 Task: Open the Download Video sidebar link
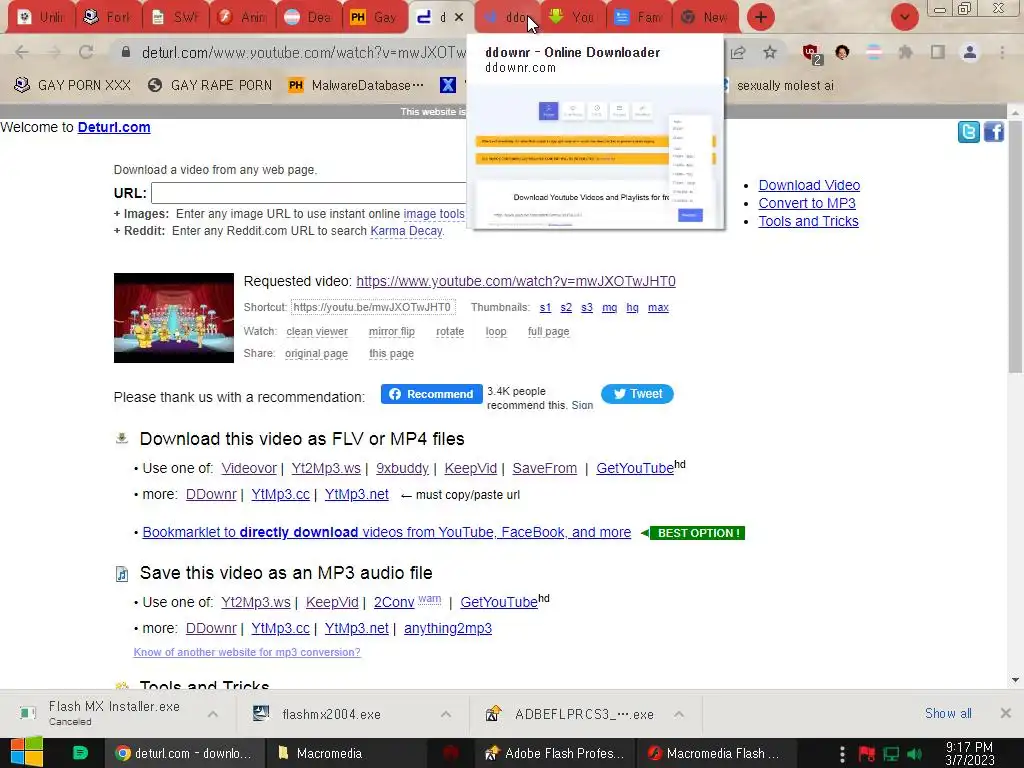tap(809, 185)
